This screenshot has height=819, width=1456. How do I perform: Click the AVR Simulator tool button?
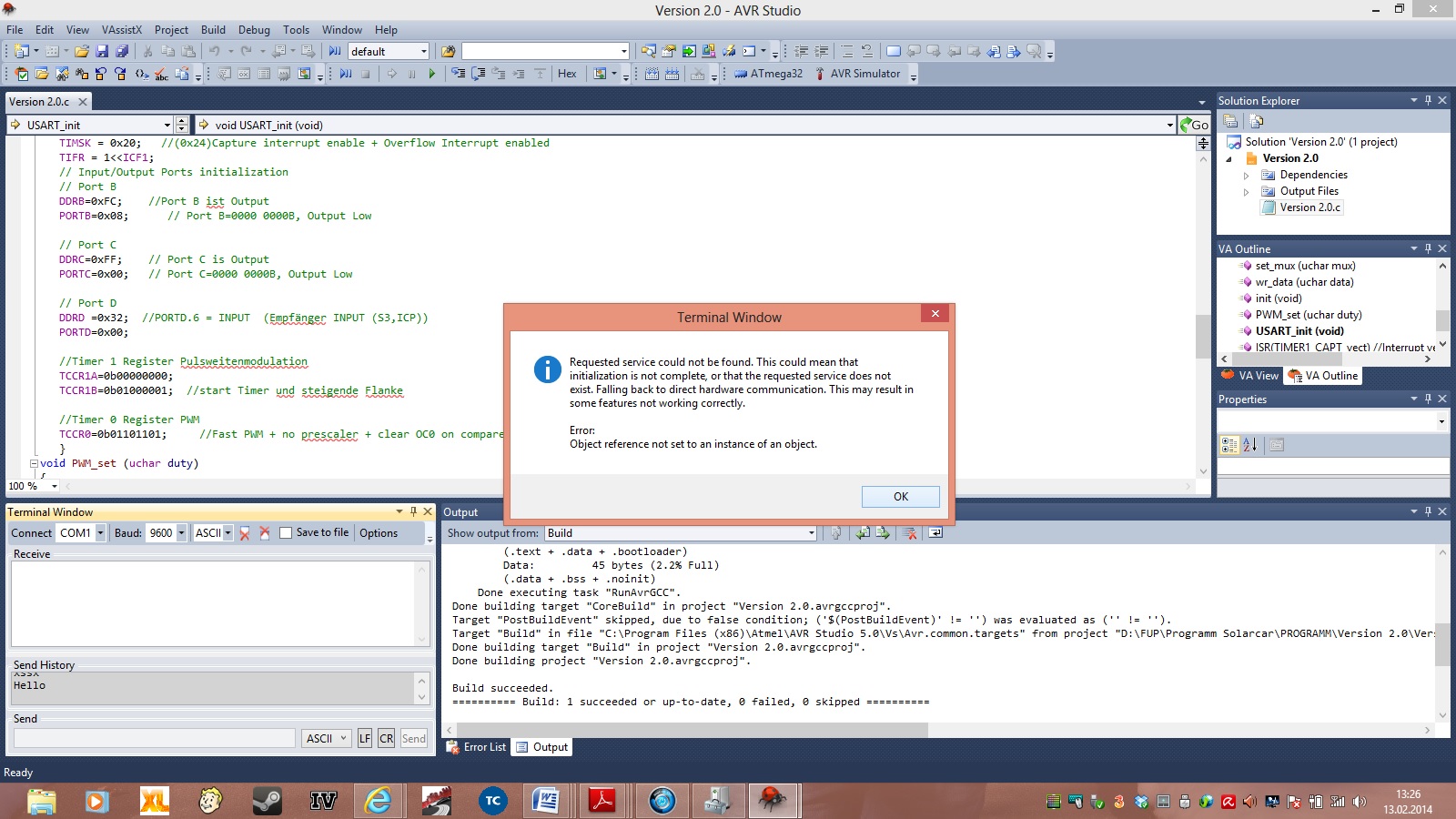pyautogui.click(x=856, y=74)
